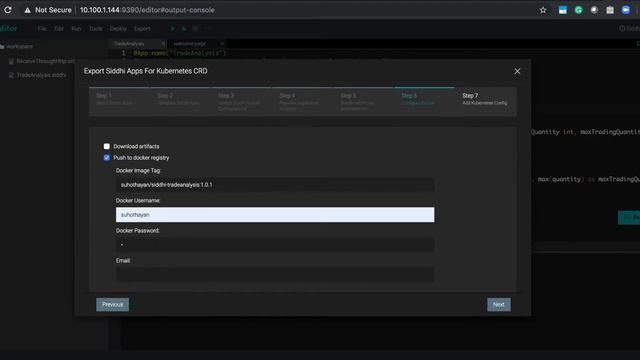Screen dimensions: 640x360
Task: Close the welcome-page tab
Action: (222, 43)
